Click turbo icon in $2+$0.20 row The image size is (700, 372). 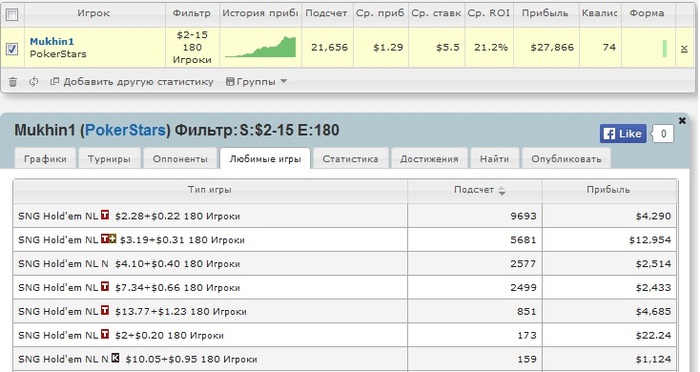pos(105,334)
